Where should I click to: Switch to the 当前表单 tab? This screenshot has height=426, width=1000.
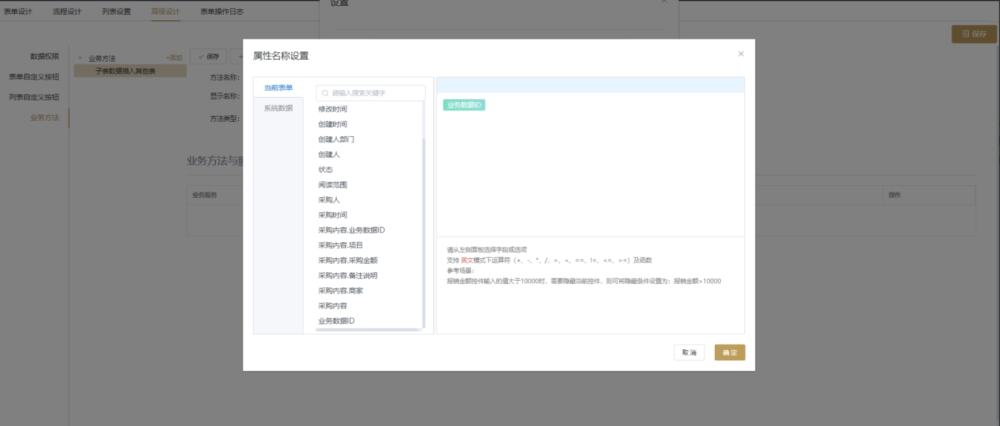[278, 89]
